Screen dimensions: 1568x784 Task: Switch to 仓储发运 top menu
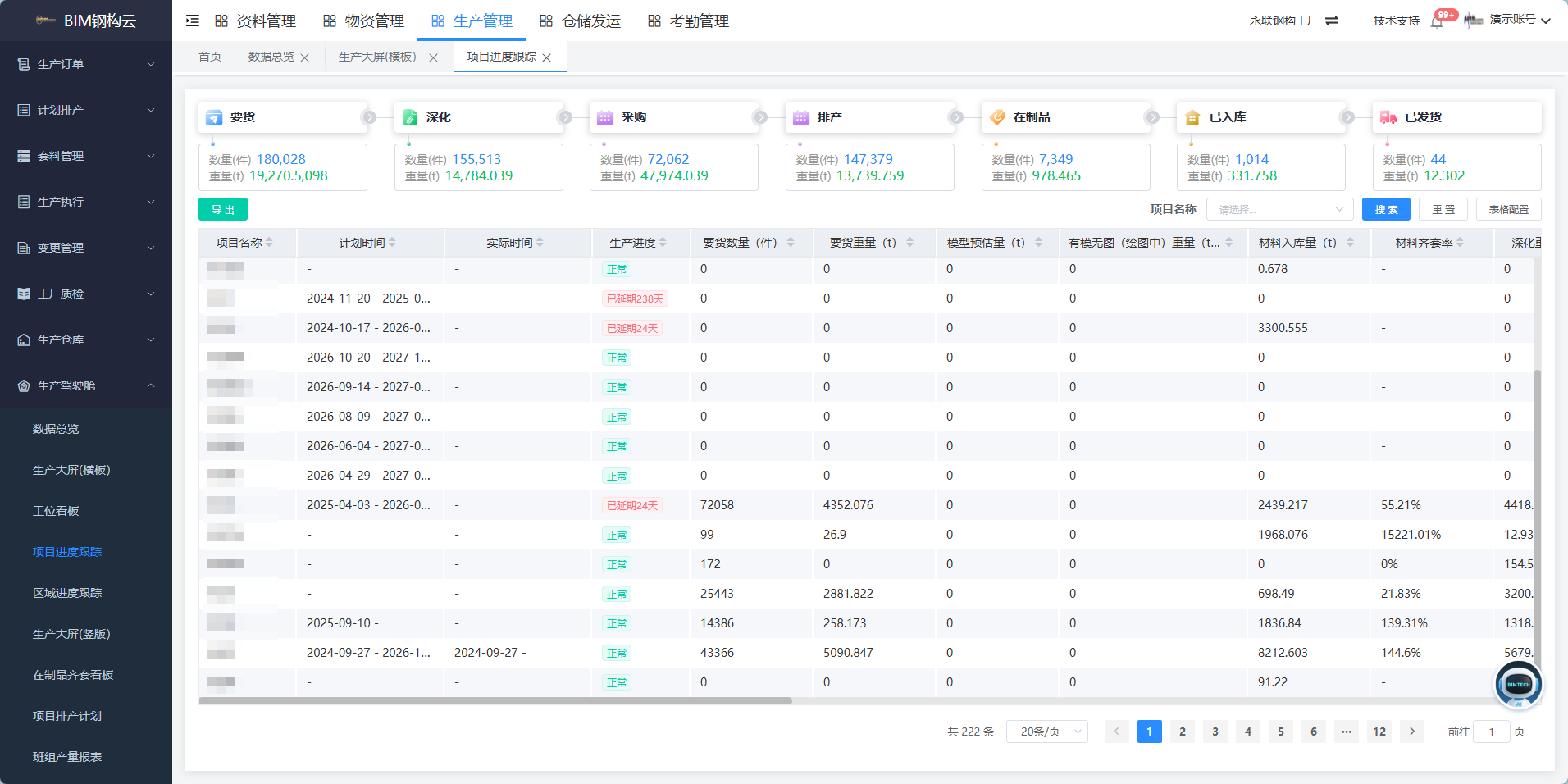click(580, 21)
